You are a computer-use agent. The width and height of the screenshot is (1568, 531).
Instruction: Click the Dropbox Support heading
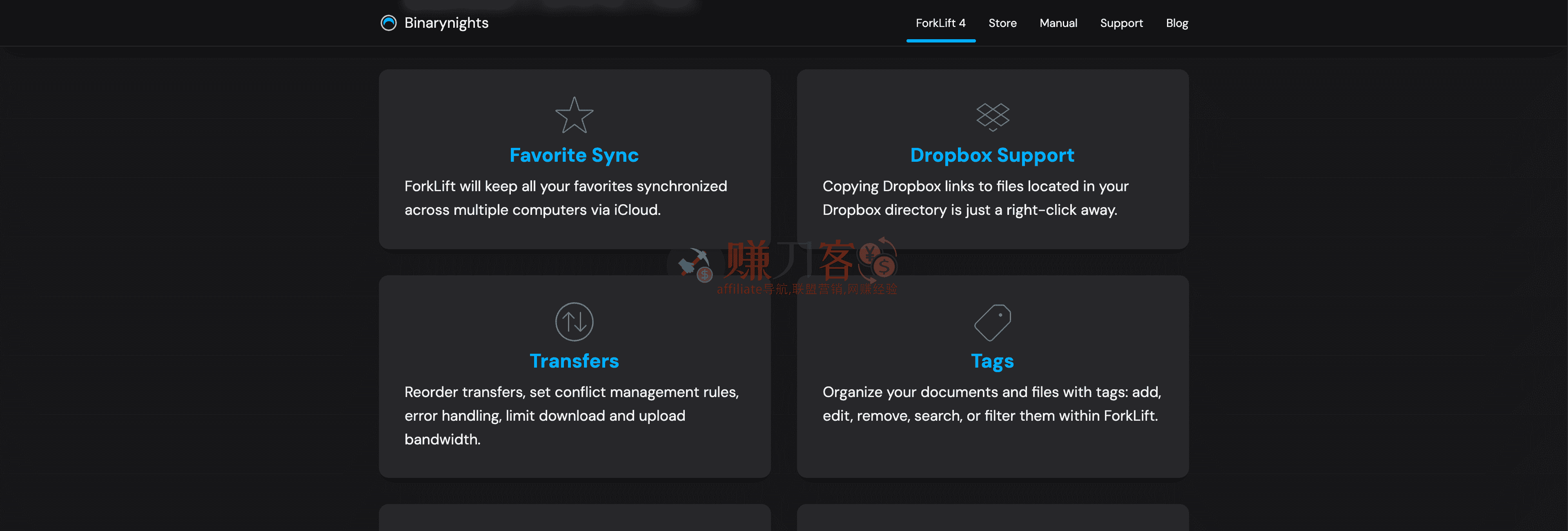click(992, 155)
